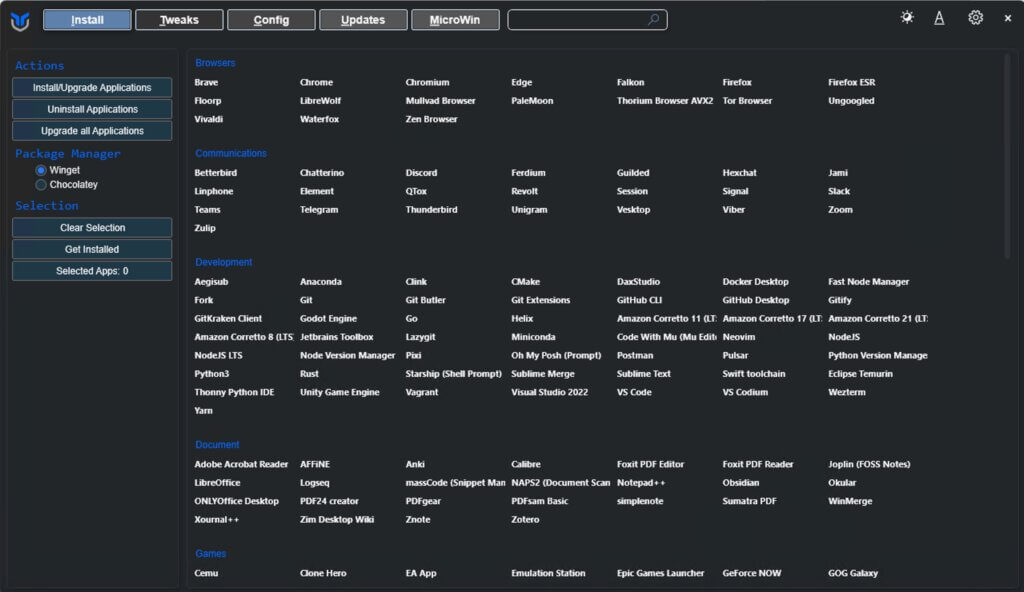Pick the Obsidian entry
Image resolution: width=1024 pixels, height=592 pixels.
741,482
